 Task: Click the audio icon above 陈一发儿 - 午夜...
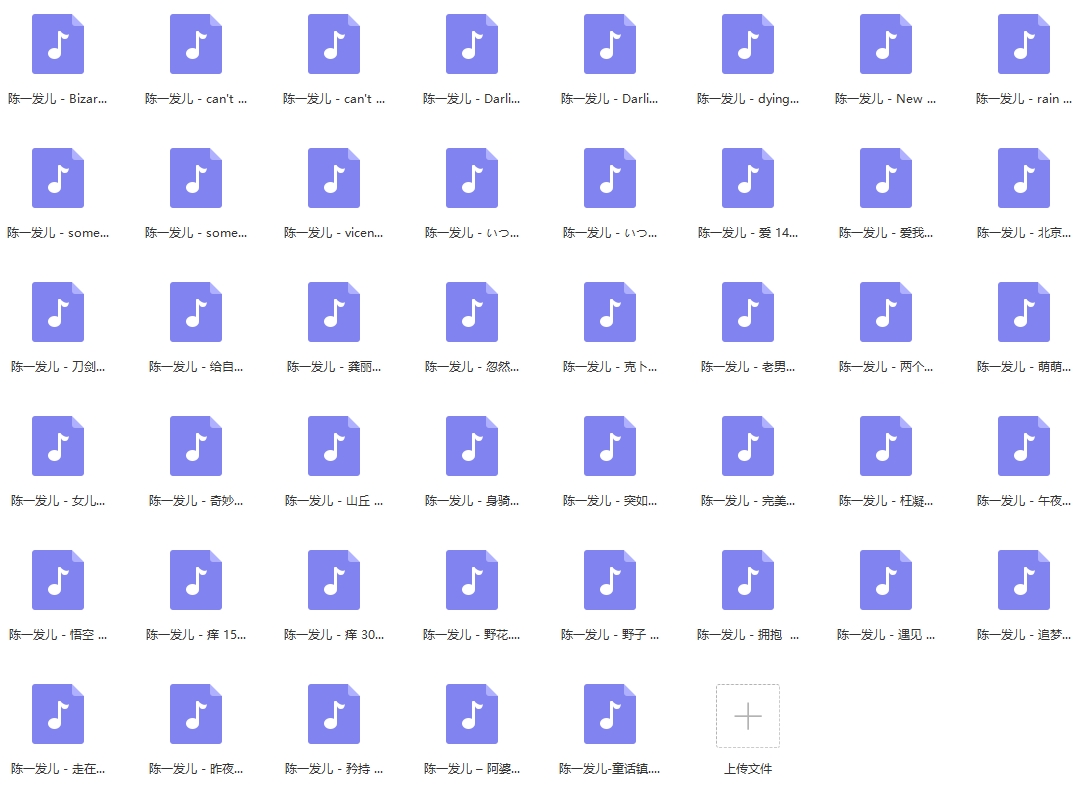click(1024, 447)
